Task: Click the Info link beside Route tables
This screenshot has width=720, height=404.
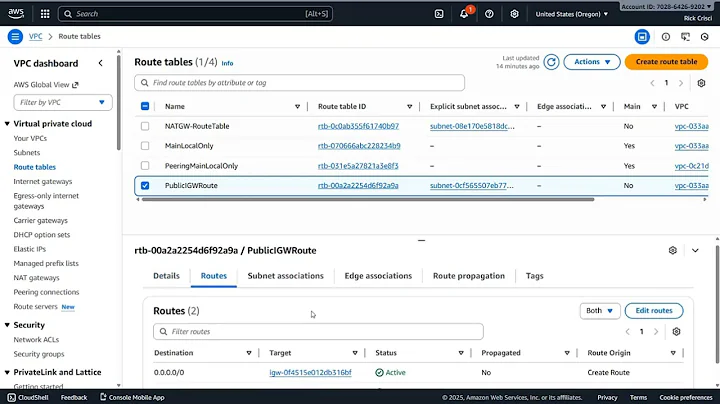Action: tap(227, 63)
